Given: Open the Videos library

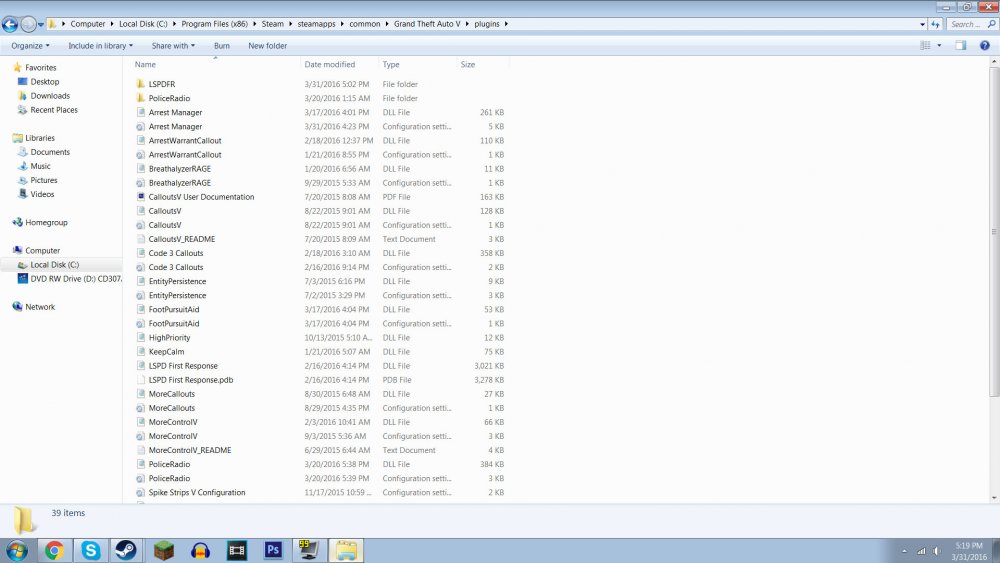Looking at the screenshot, I should coord(42,194).
